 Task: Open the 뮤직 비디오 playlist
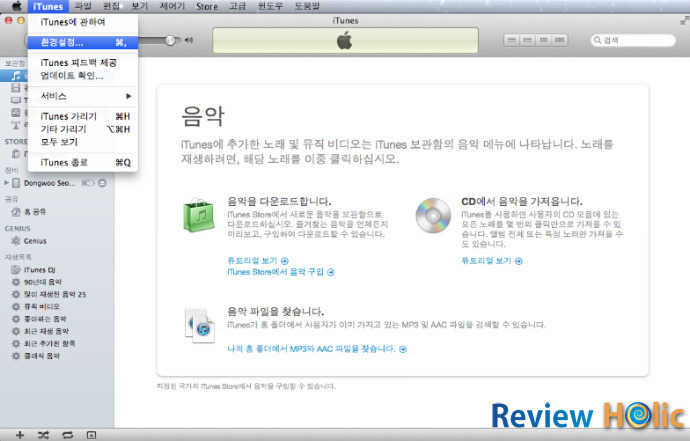pyautogui.click(x=42, y=306)
